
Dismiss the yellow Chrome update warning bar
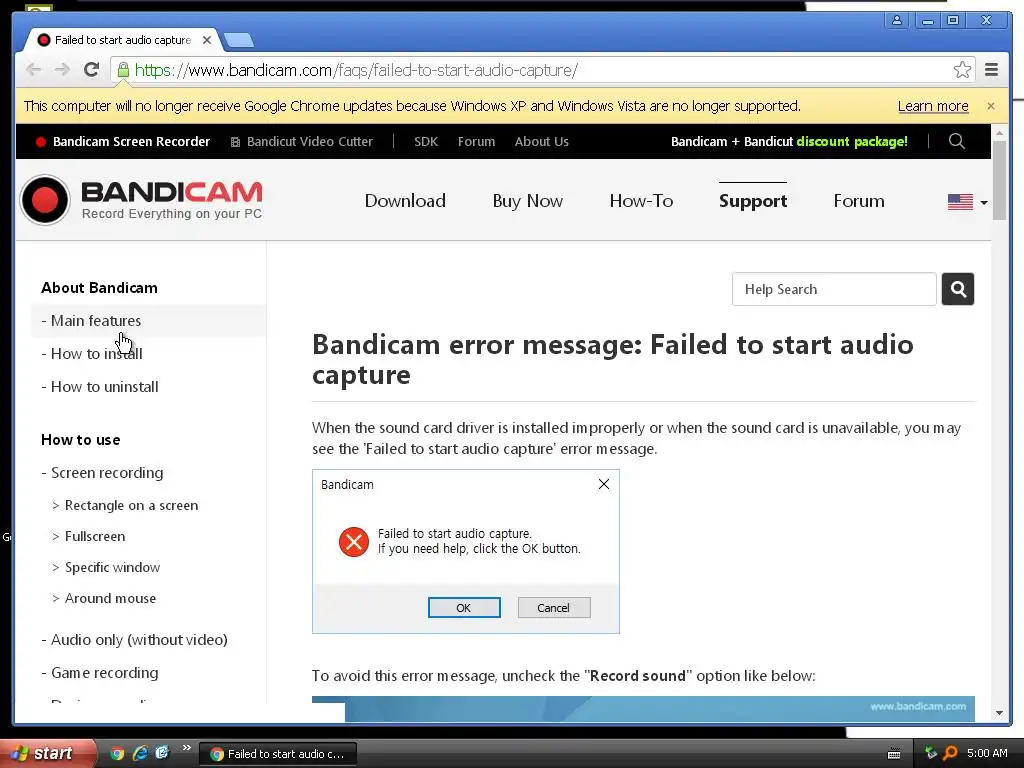pyautogui.click(x=991, y=106)
